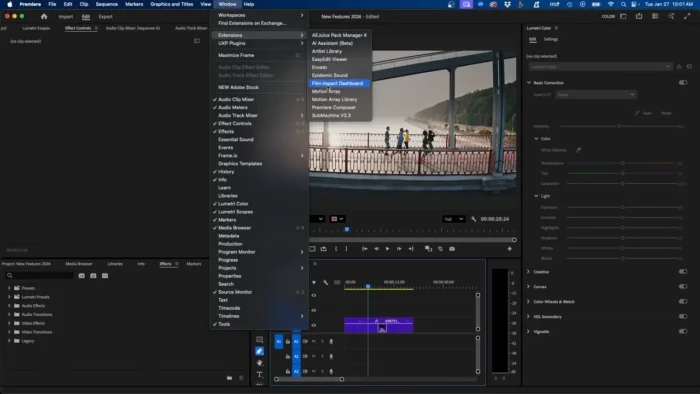Collapse Basic Correction section
The width and height of the screenshot is (700, 394).
coord(529,83)
